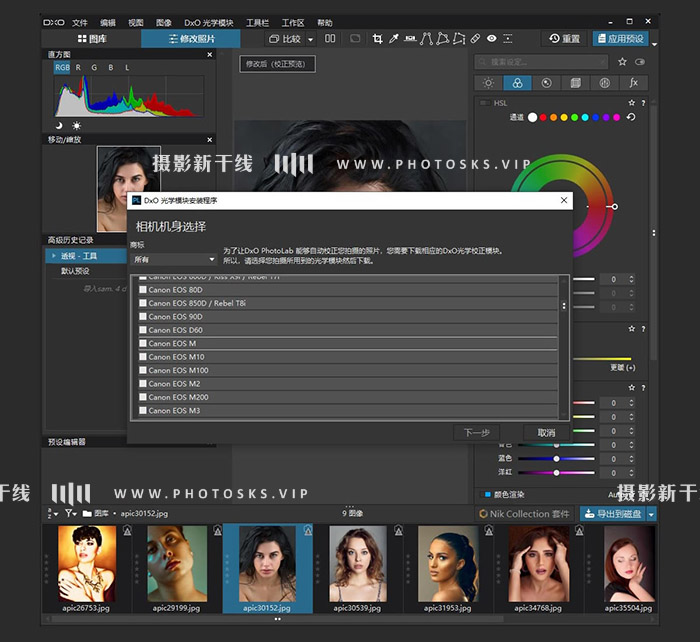The height and width of the screenshot is (642, 700).
Task: Switch to the 图库 tab
Action: coord(92,39)
